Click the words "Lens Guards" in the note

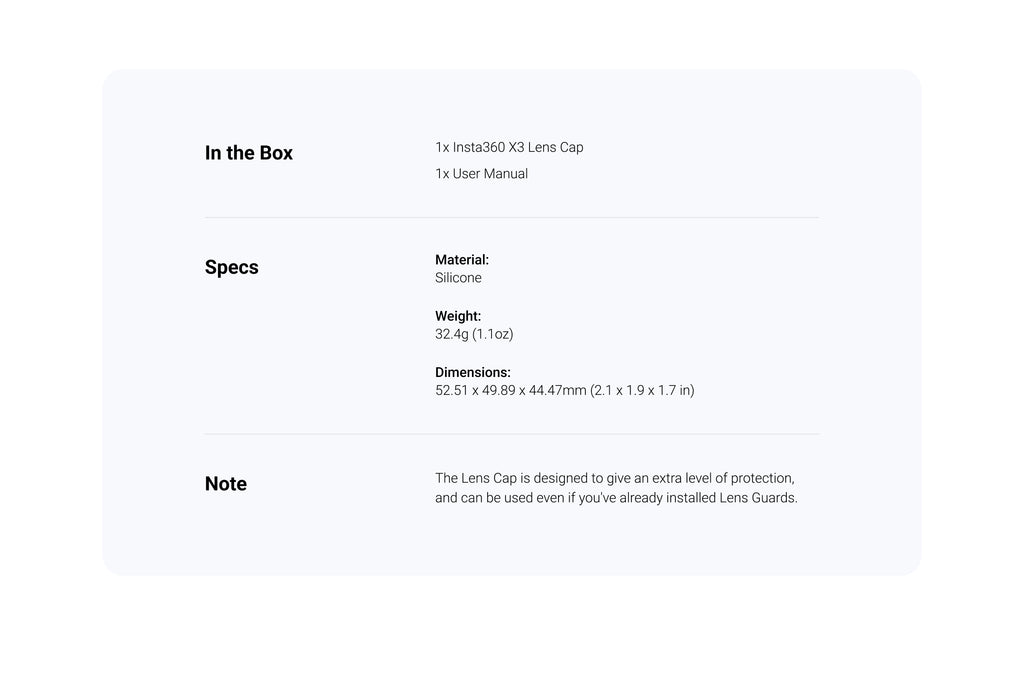pyautogui.click(x=757, y=498)
